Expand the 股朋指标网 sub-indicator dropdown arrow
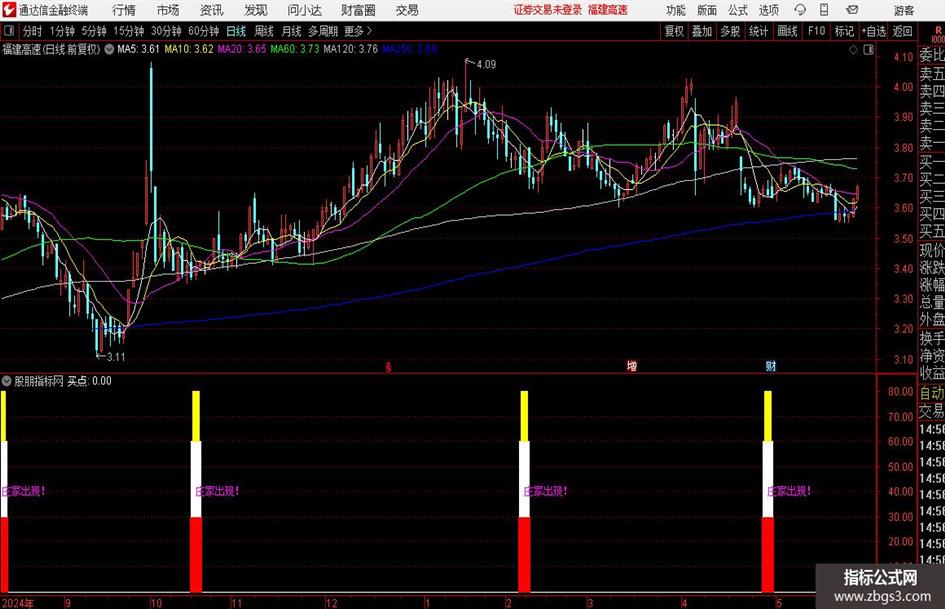 (x=7, y=380)
